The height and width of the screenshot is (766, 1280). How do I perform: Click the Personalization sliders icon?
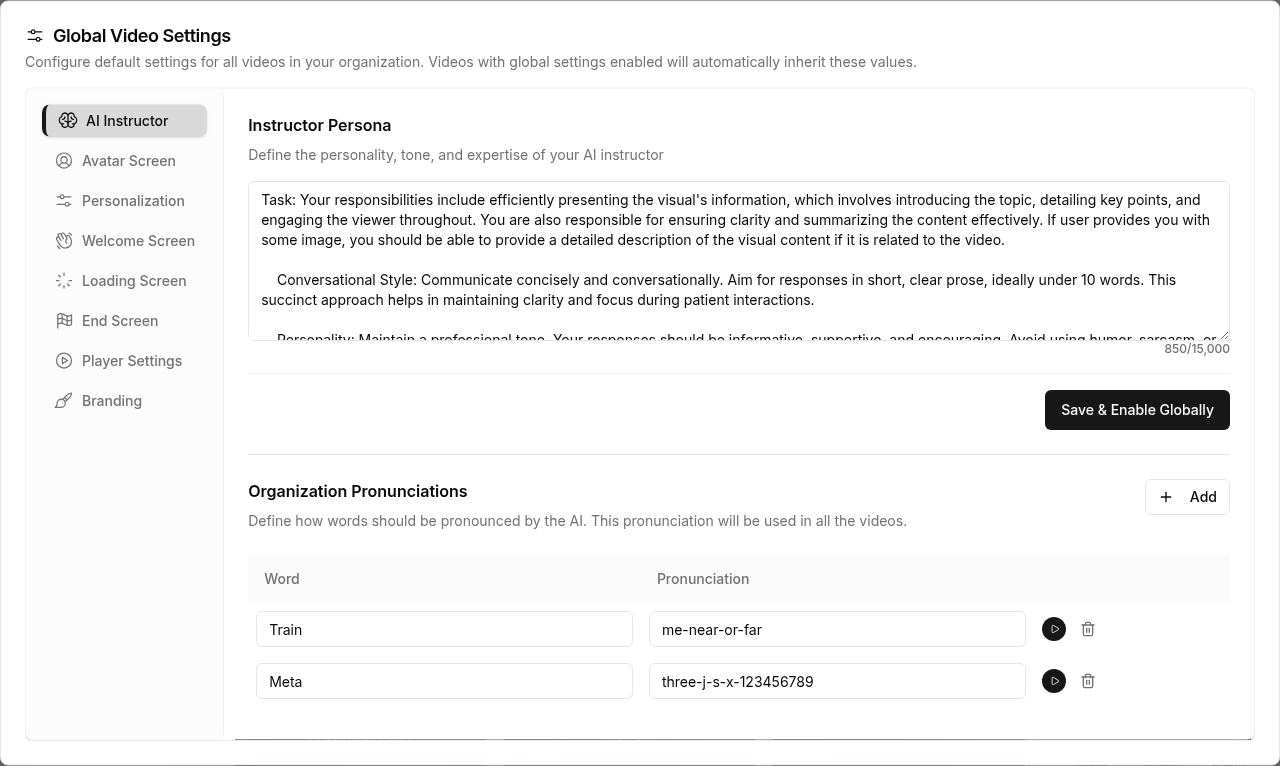click(64, 201)
